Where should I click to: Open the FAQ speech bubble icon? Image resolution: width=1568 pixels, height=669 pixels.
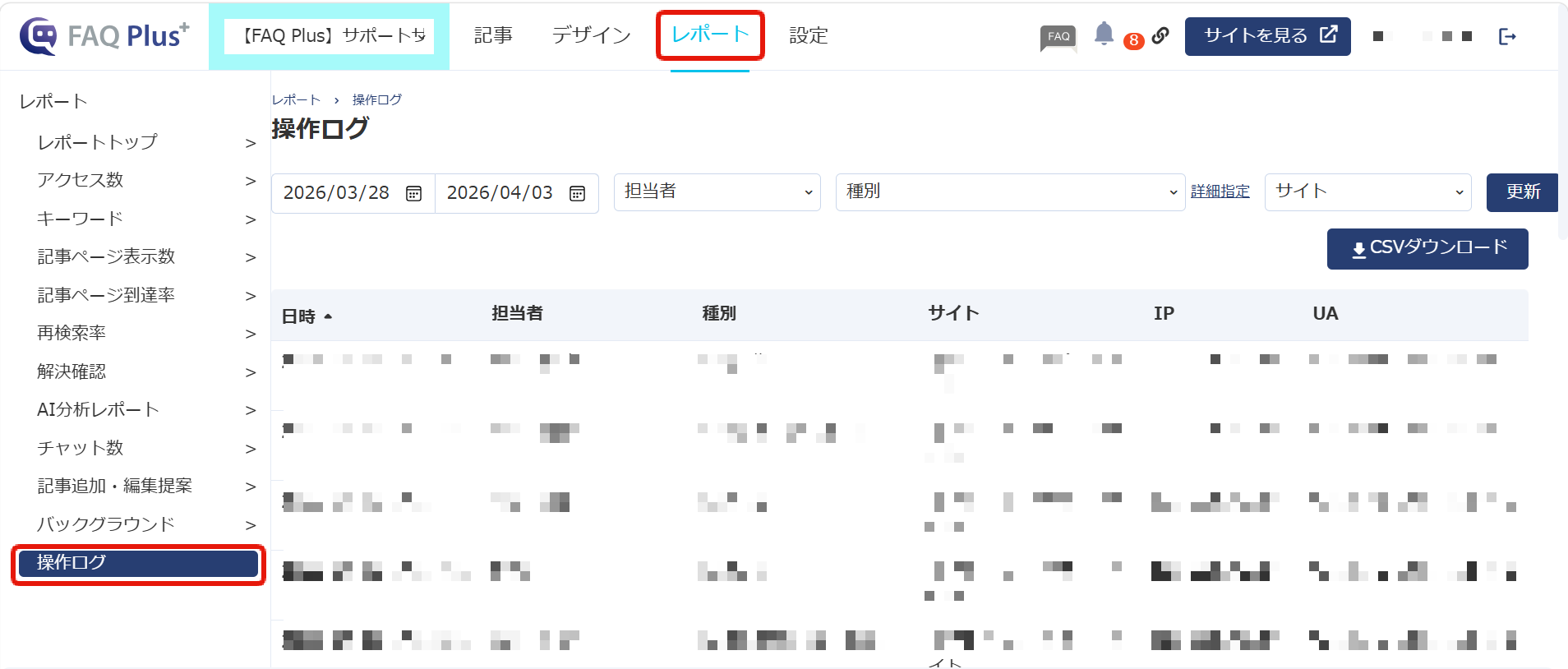point(1058,37)
